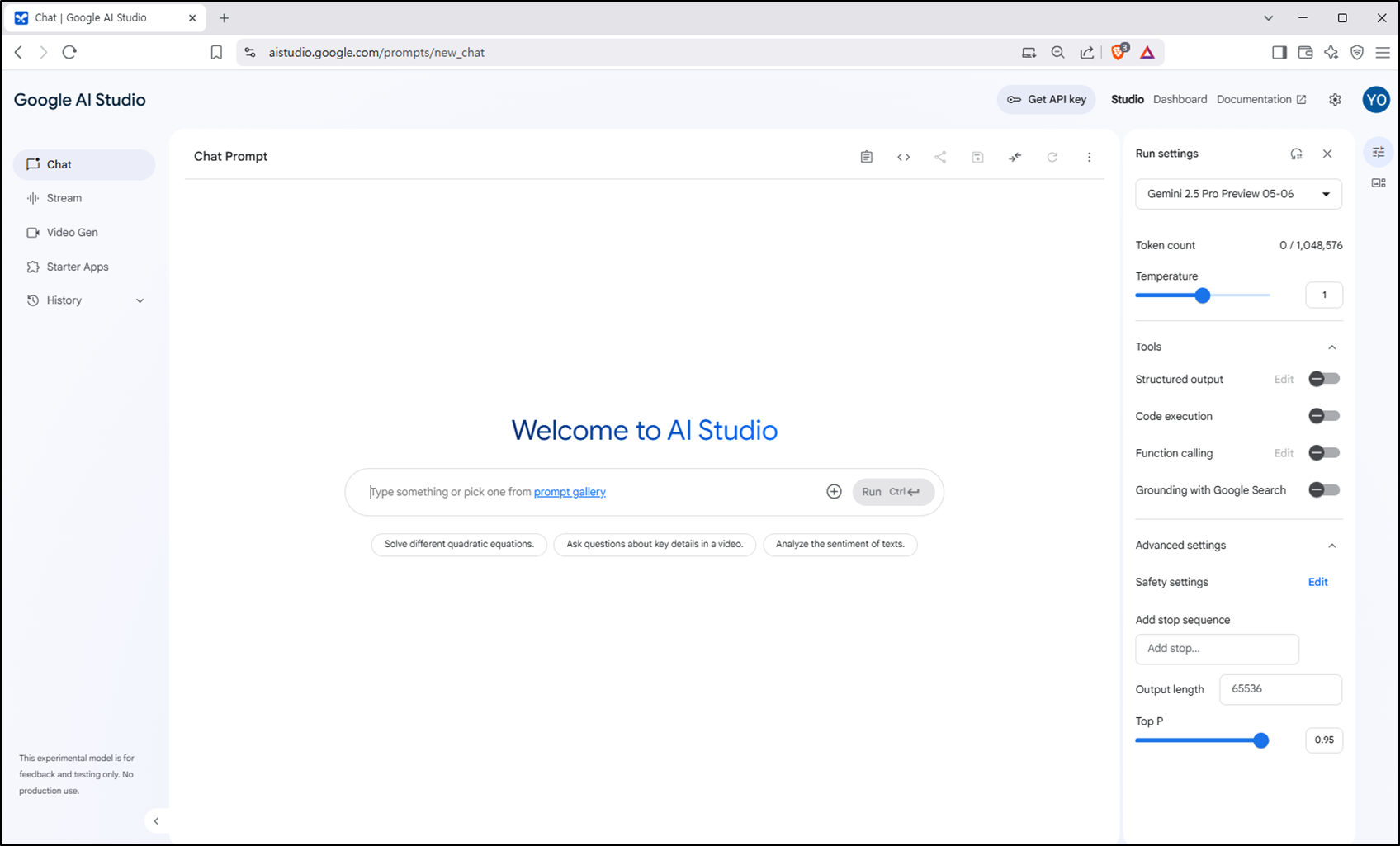Click the share prompt icon
Screen dimensions: 1400x846
coord(940,157)
